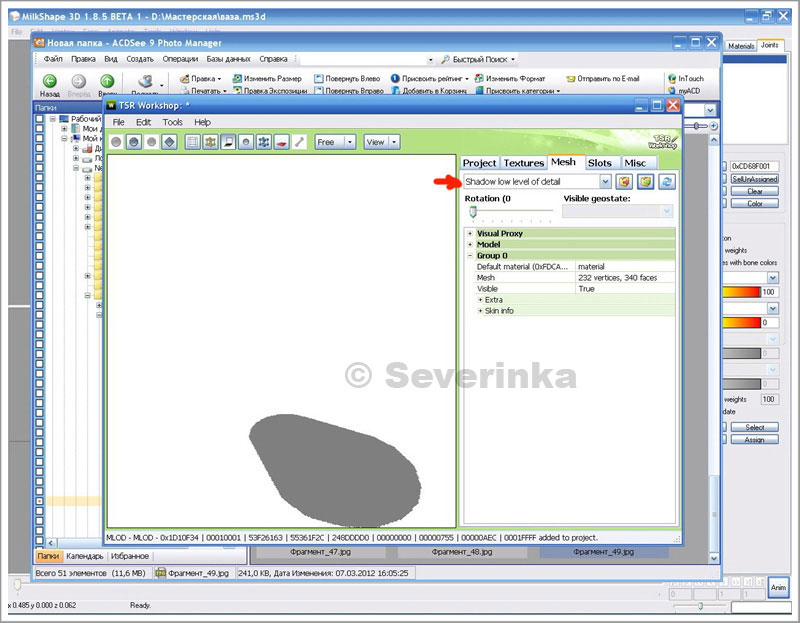This screenshot has width=800, height=623.
Task: Click the grid display icon in TSR Workshop toolbar
Action: point(193,142)
